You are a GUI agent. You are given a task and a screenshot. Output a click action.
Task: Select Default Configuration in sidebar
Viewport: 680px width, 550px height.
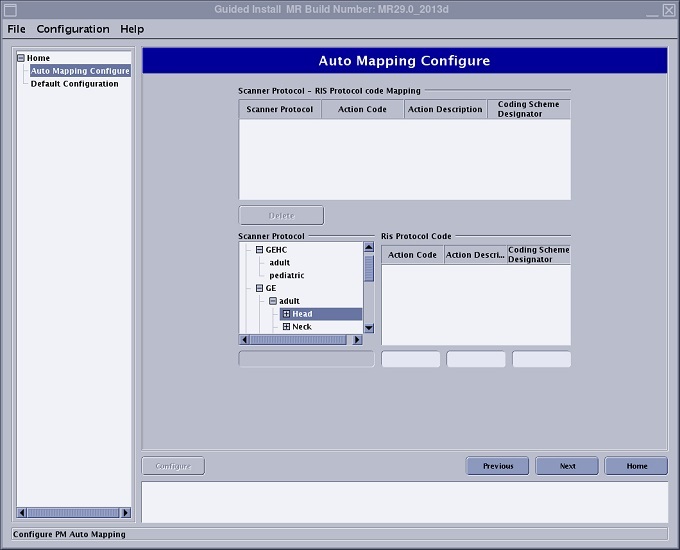[74, 84]
